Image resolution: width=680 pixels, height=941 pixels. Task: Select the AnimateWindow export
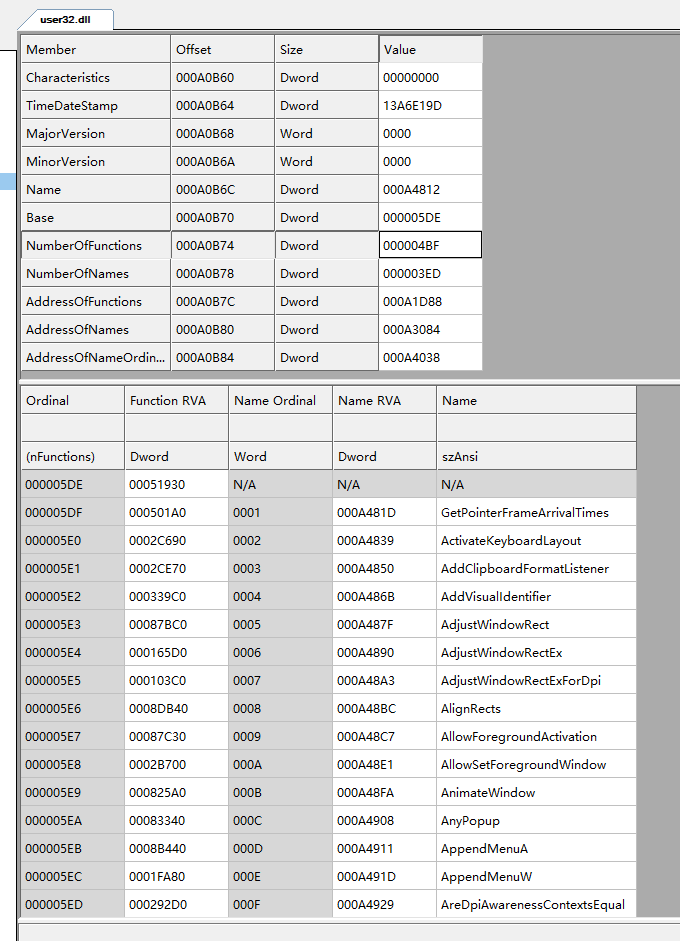(x=537, y=793)
